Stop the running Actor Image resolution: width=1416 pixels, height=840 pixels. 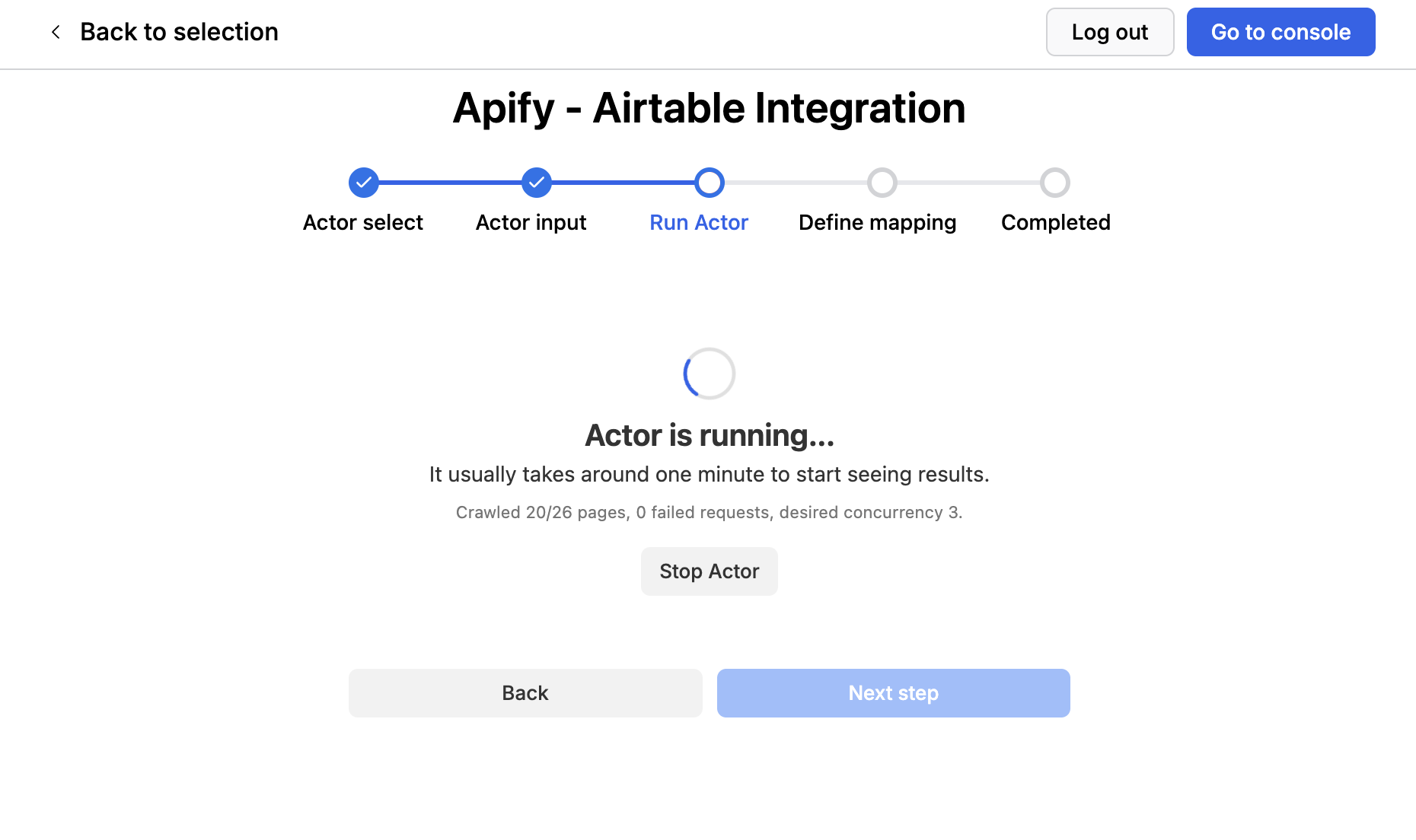[710, 571]
